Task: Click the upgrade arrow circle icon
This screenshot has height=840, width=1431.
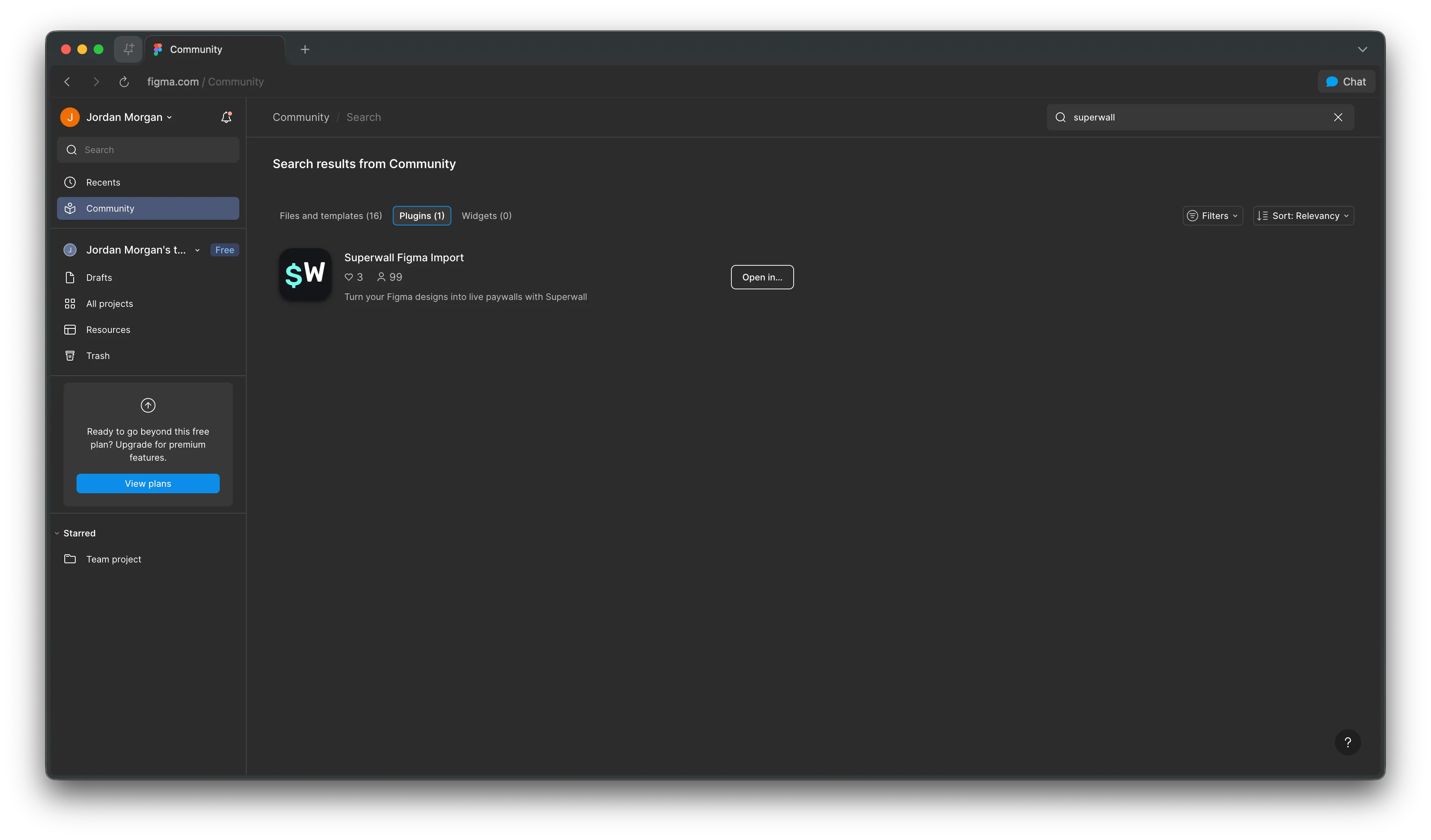Action: click(148, 405)
